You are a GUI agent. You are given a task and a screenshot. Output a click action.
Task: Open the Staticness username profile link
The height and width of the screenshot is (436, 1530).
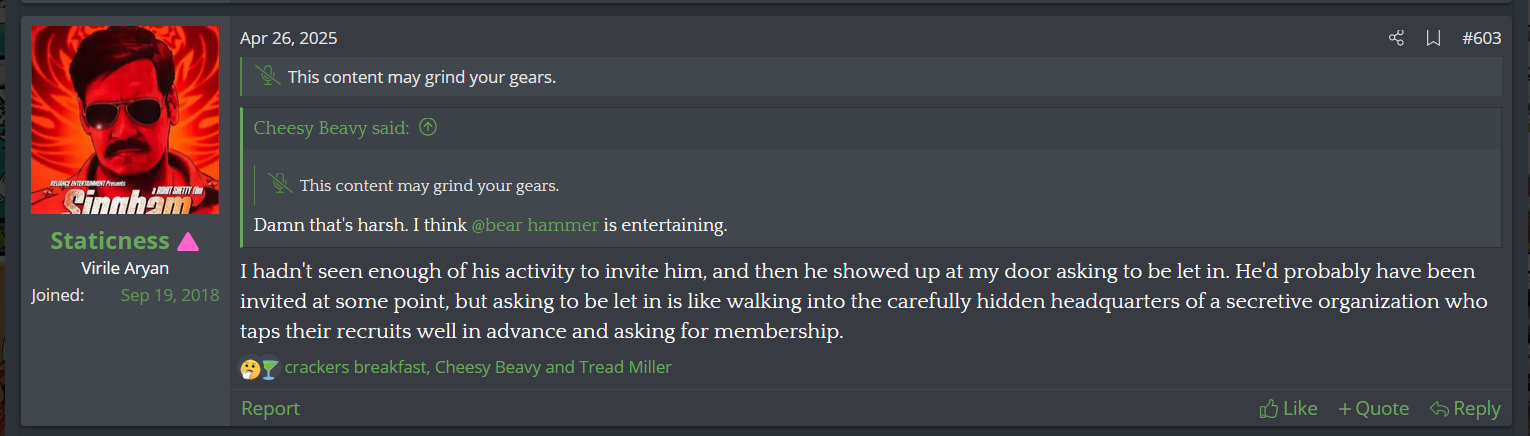coord(110,241)
